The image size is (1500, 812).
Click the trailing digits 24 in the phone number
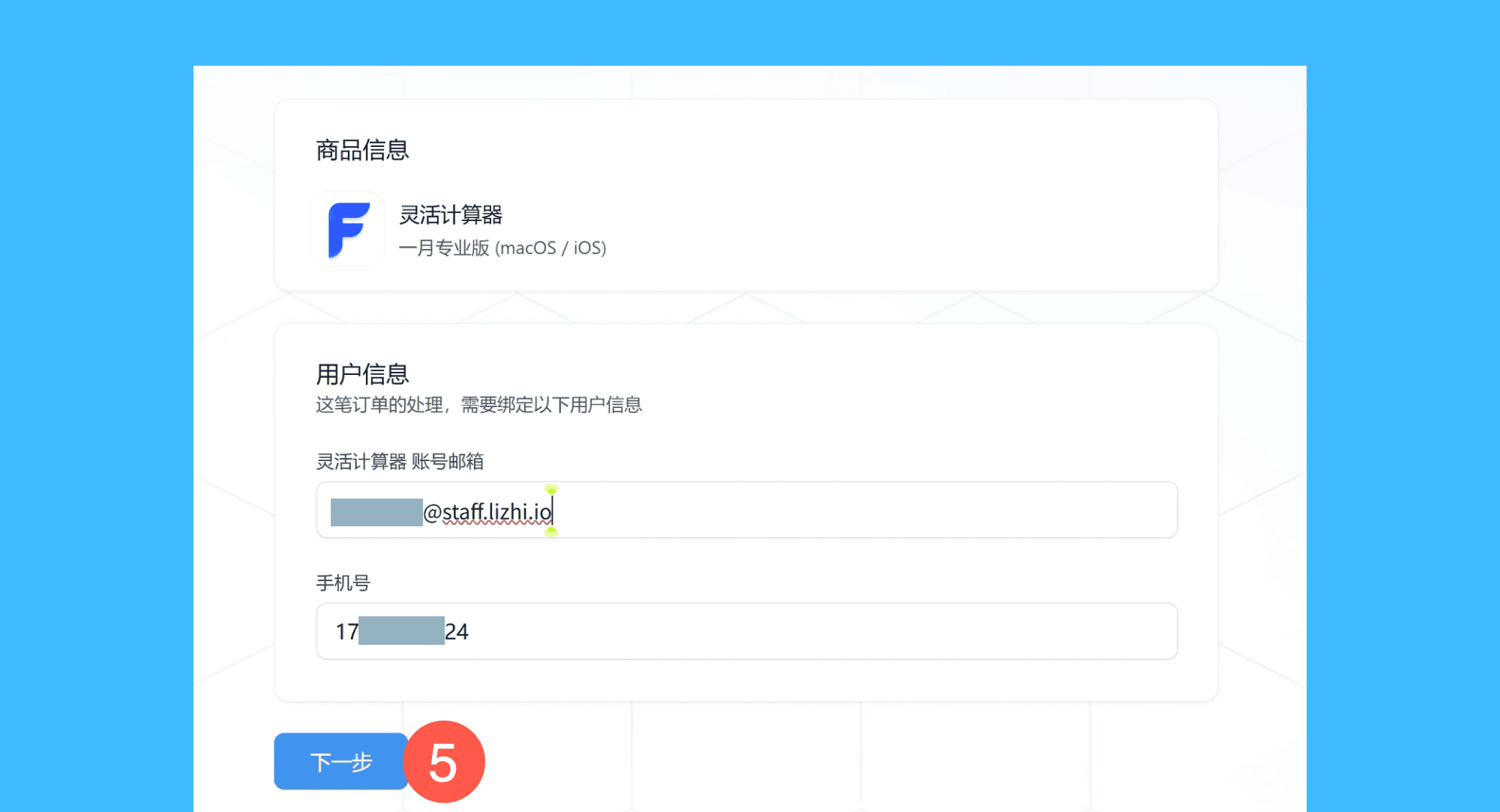(x=457, y=632)
